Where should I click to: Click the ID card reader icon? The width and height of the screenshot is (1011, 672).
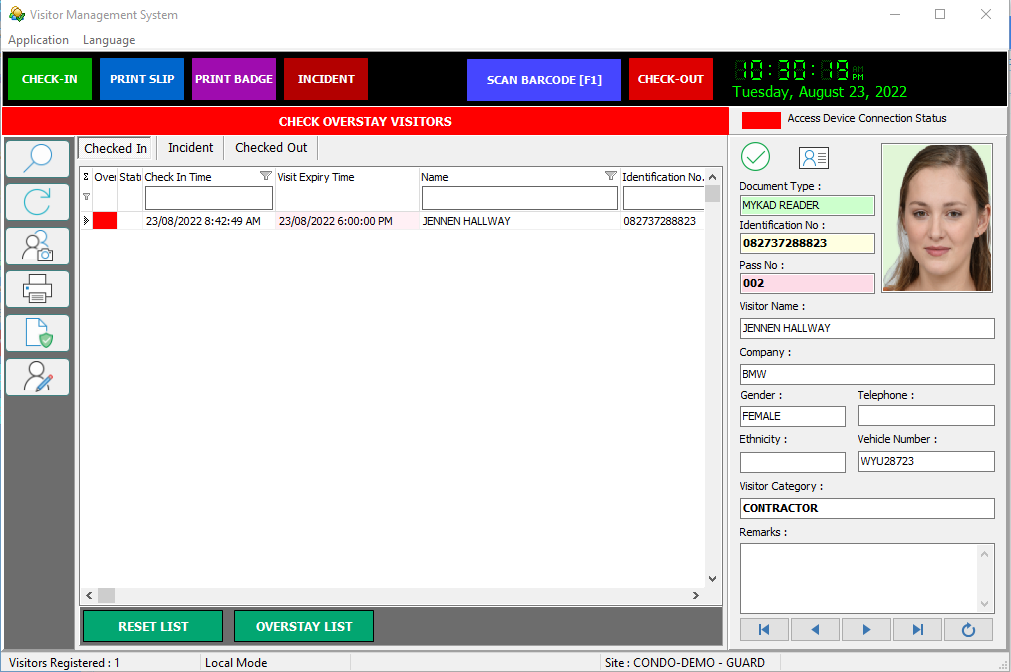coord(813,158)
